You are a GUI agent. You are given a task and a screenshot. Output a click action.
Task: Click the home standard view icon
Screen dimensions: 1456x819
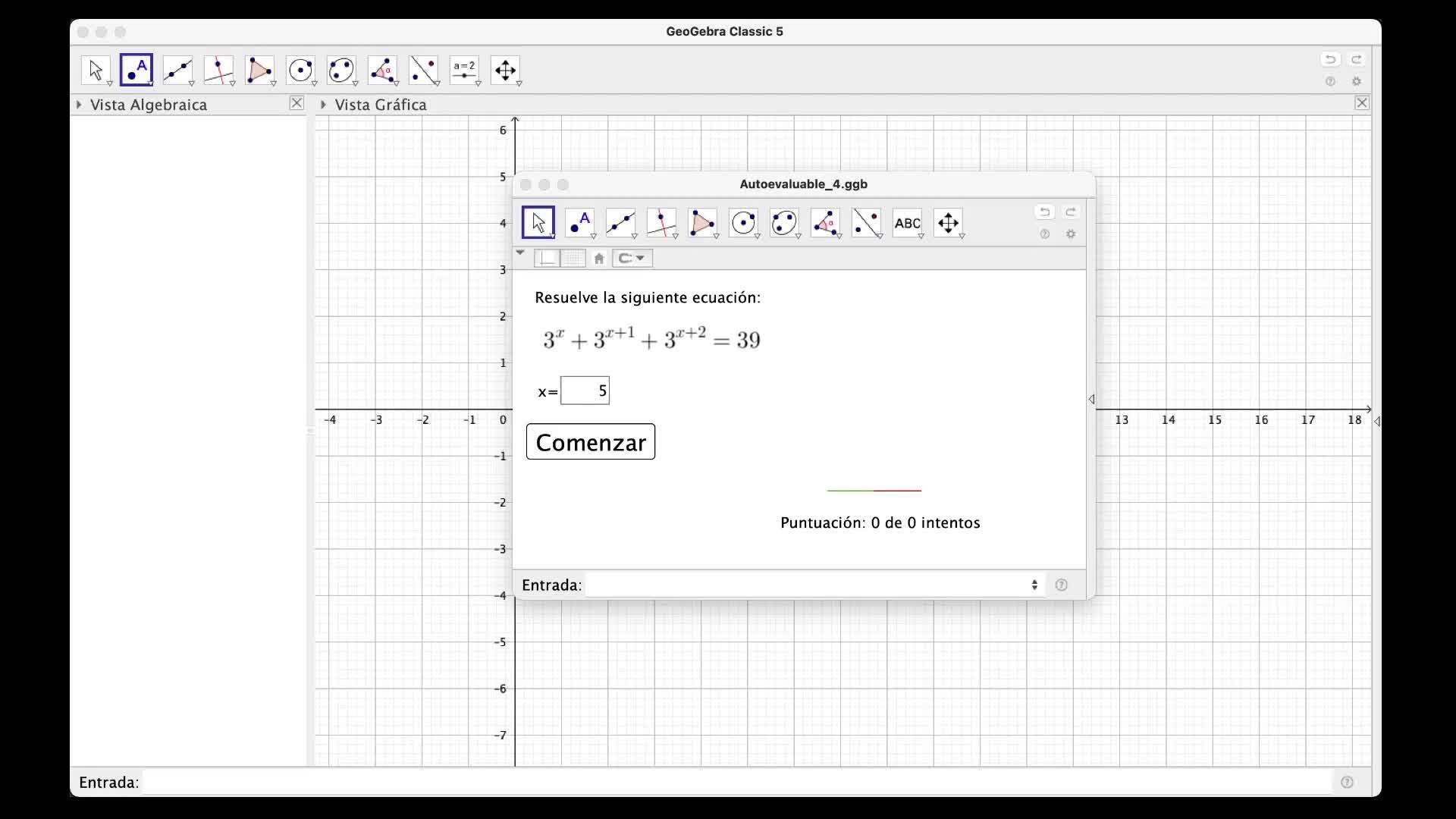(599, 259)
